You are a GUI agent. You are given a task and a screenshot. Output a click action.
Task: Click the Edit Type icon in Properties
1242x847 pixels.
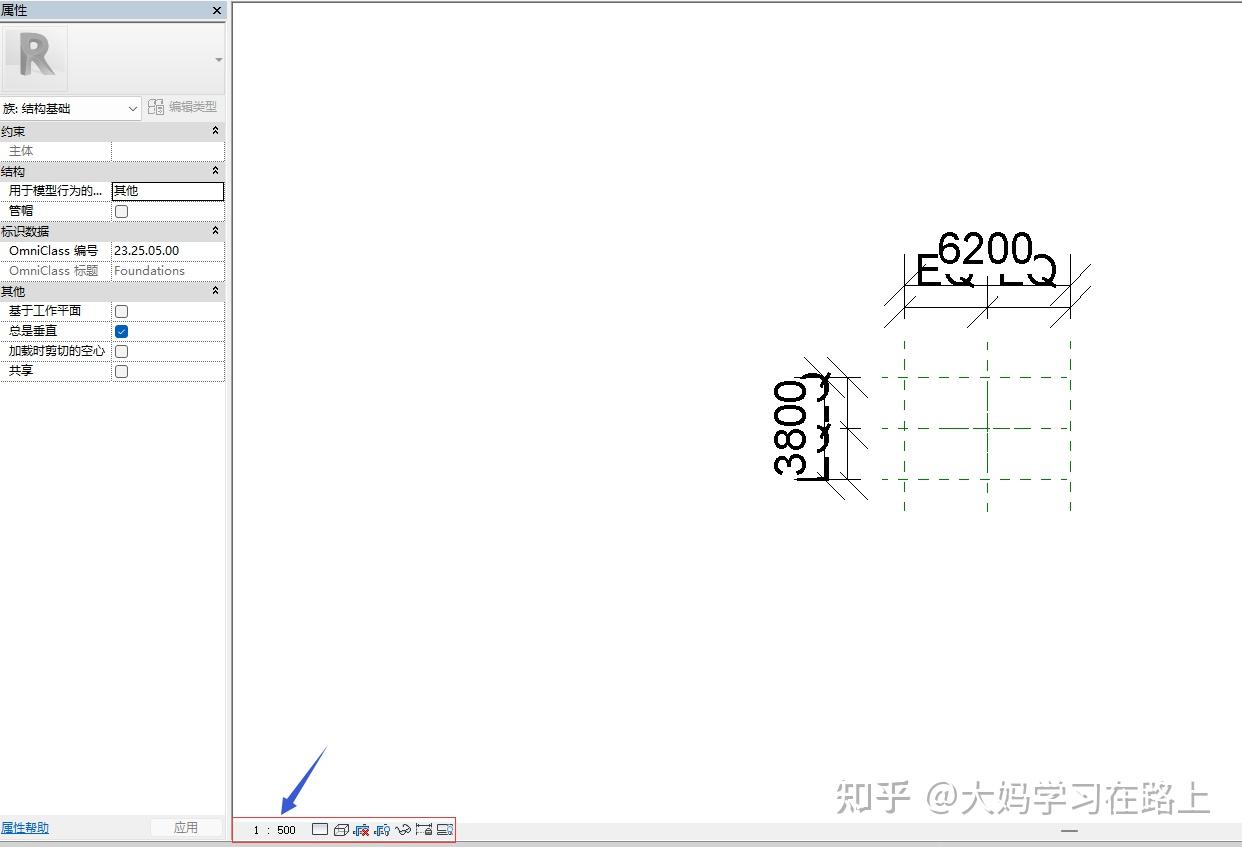(x=156, y=107)
